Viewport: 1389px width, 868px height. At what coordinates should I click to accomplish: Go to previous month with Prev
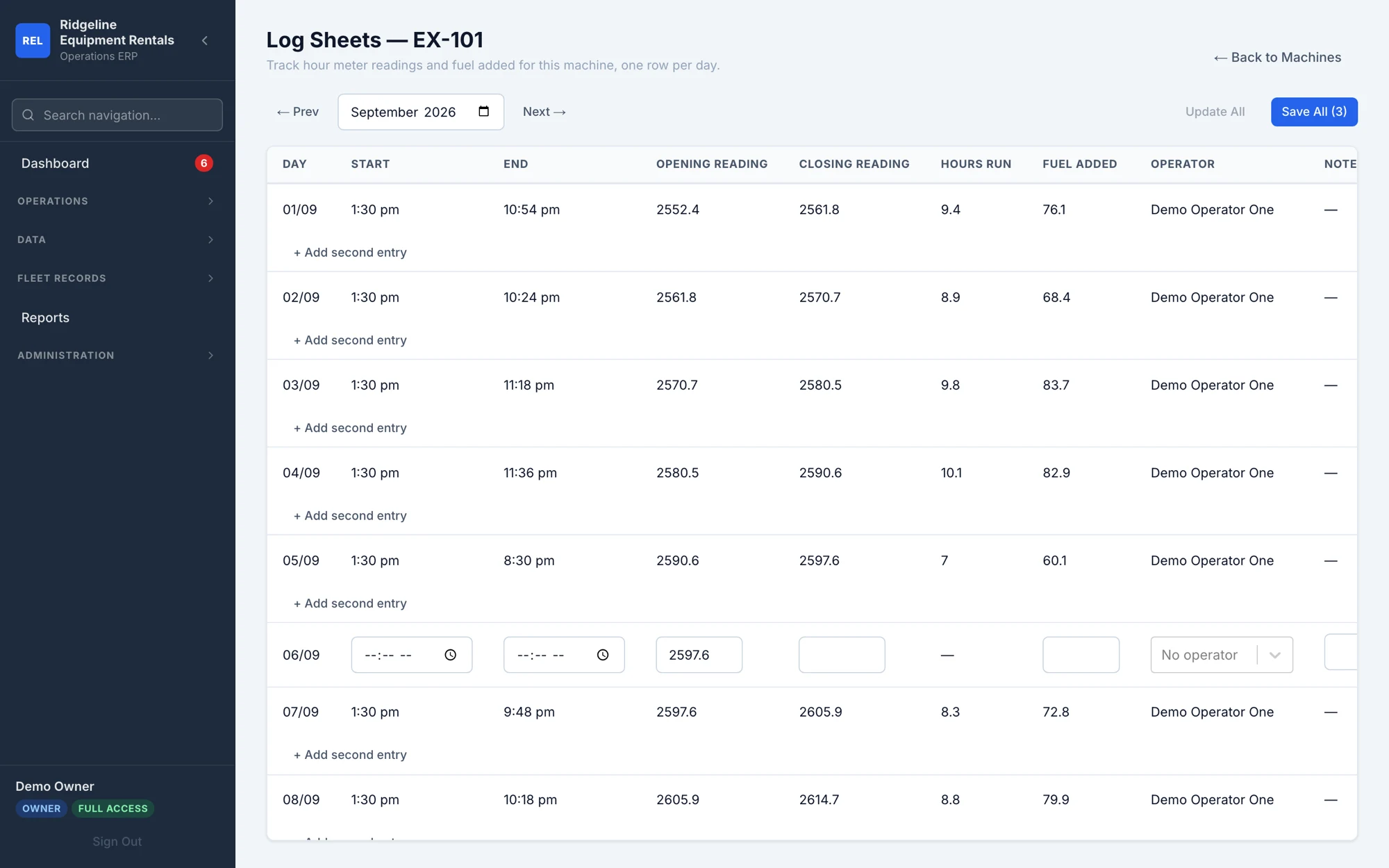(298, 112)
